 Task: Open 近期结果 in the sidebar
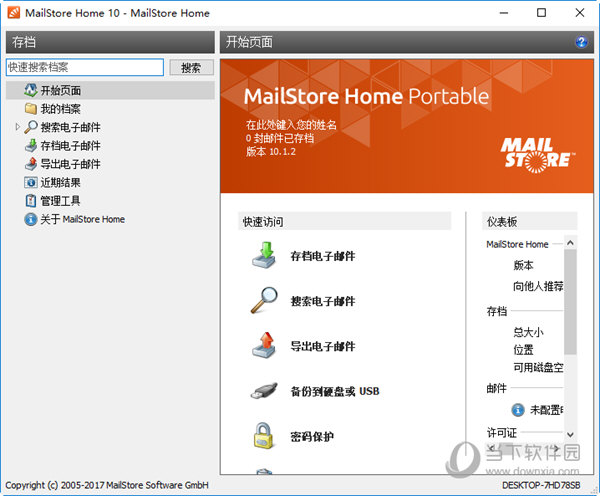pyautogui.click(x=60, y=183)
